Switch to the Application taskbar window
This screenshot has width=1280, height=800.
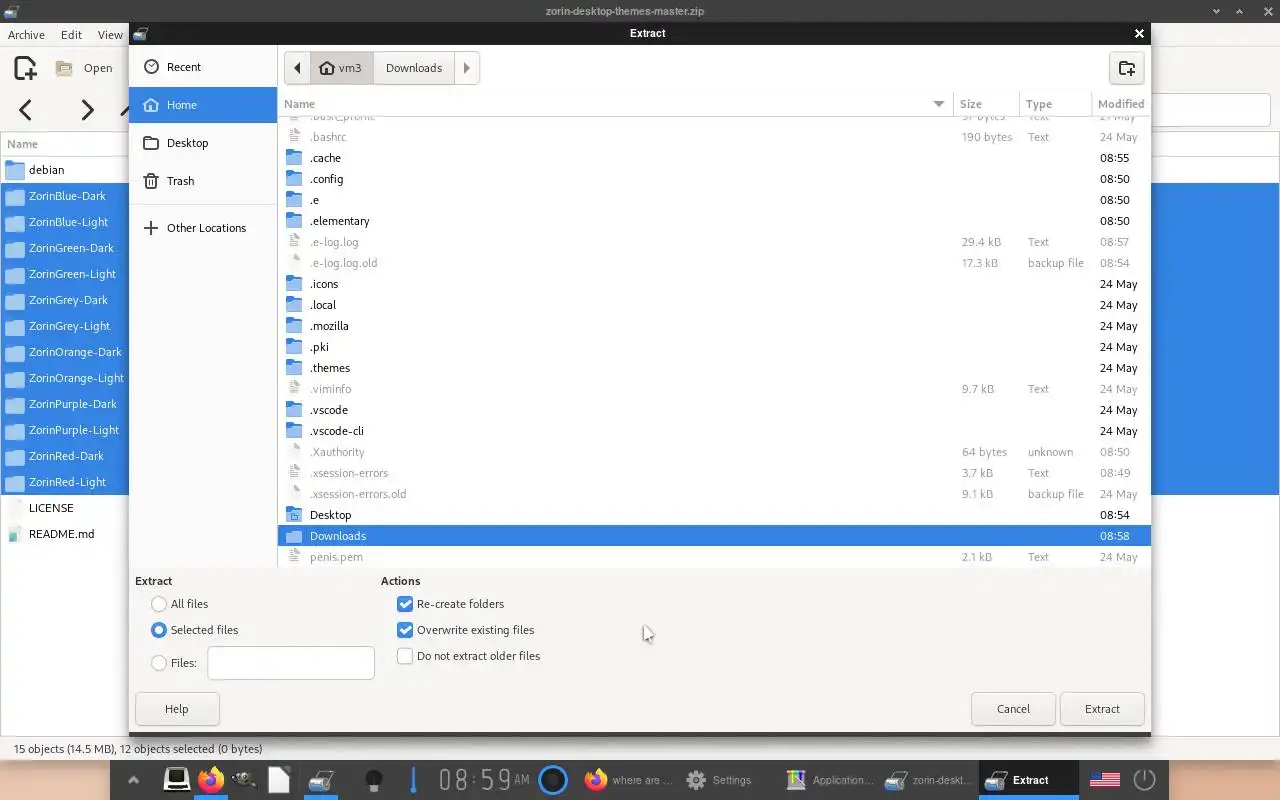[830, 780]
